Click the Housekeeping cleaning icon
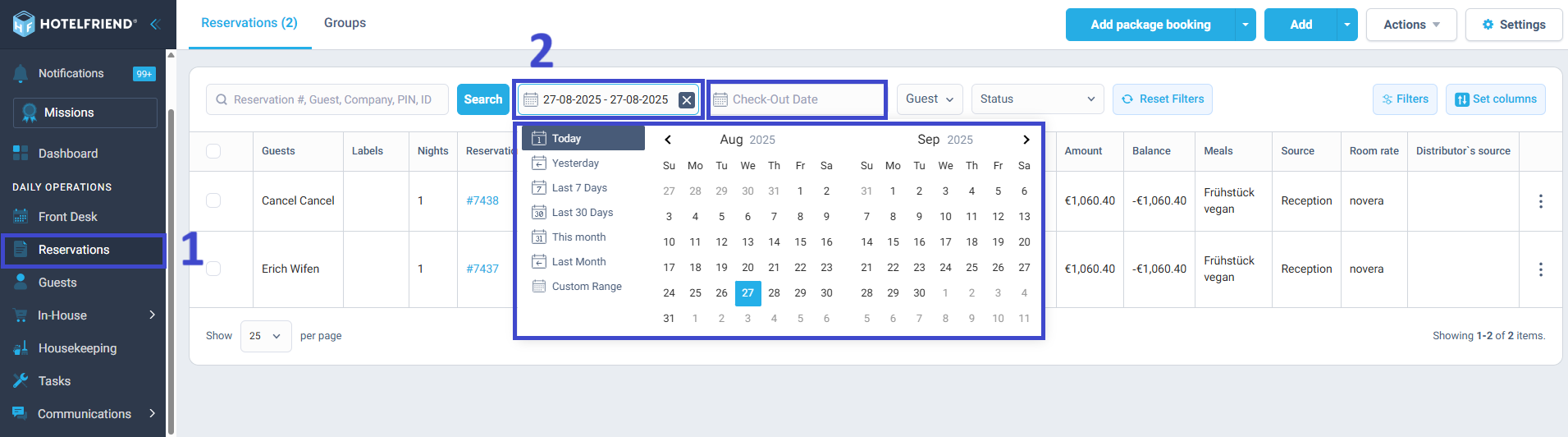1568x437 pixels. click(x=21, y=348)
